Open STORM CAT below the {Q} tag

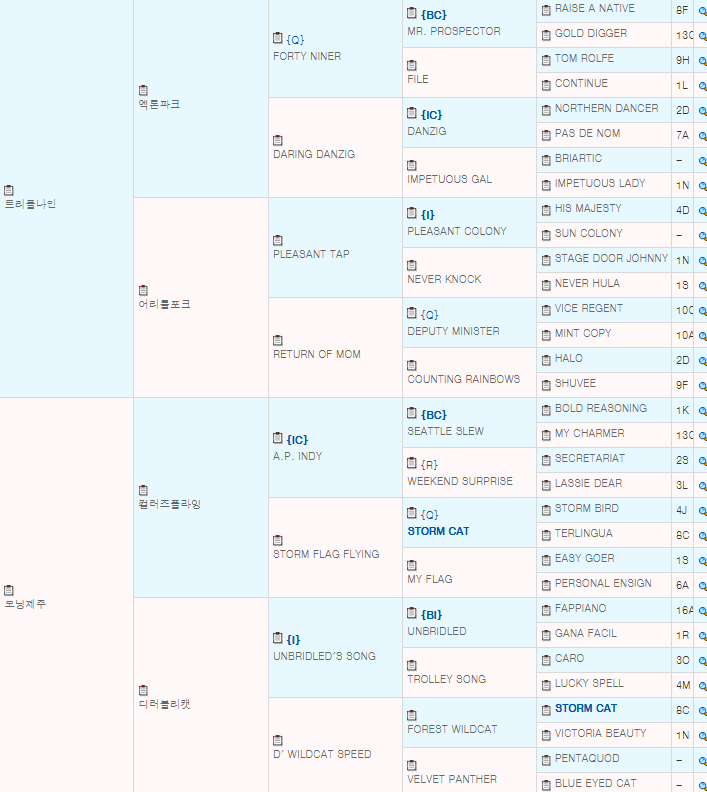pyautogui.click(x=438, y=531)
